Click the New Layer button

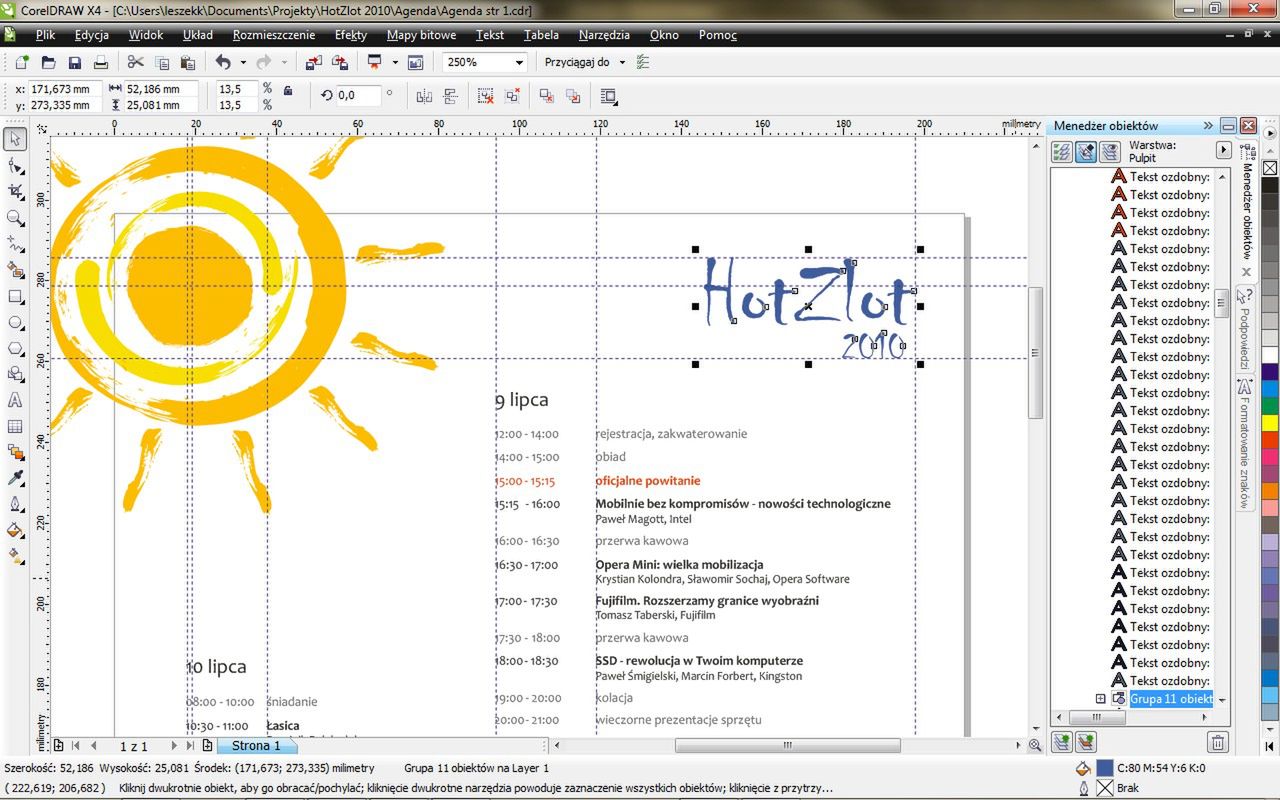[x=1062, y=742]
